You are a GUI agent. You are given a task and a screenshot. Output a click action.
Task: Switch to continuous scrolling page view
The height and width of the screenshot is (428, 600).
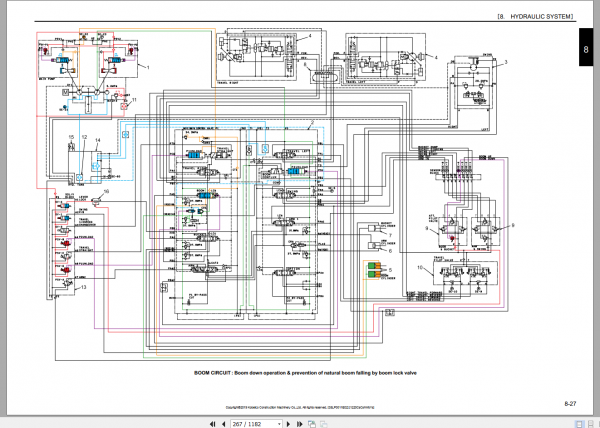tap(591, 424)
